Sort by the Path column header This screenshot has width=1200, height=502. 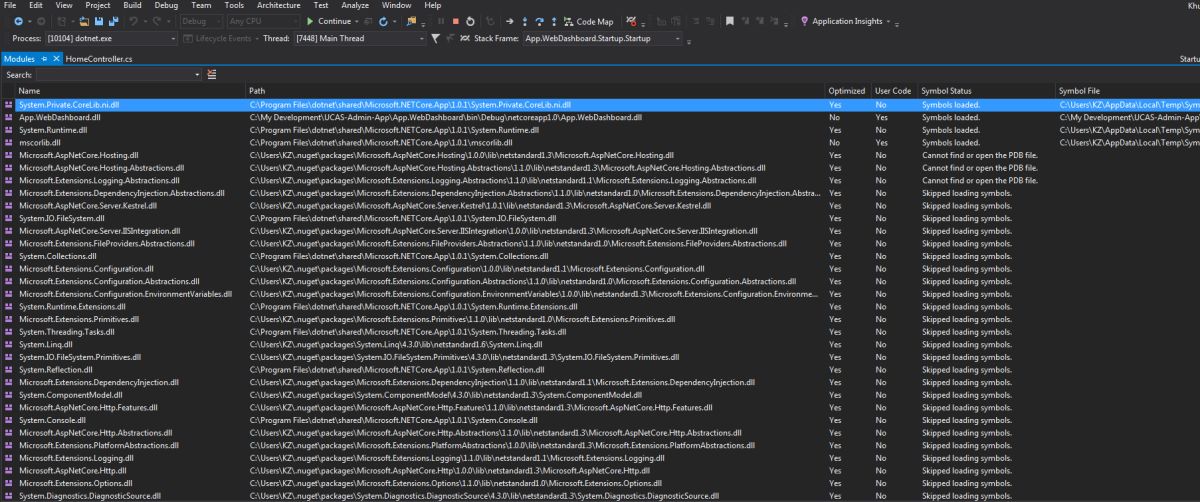536,91
